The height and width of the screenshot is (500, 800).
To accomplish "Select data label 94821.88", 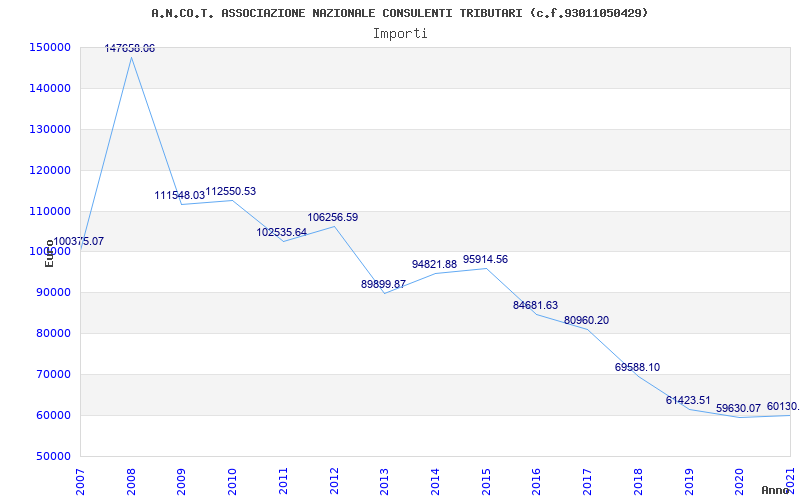I will (x=434, y=264).
